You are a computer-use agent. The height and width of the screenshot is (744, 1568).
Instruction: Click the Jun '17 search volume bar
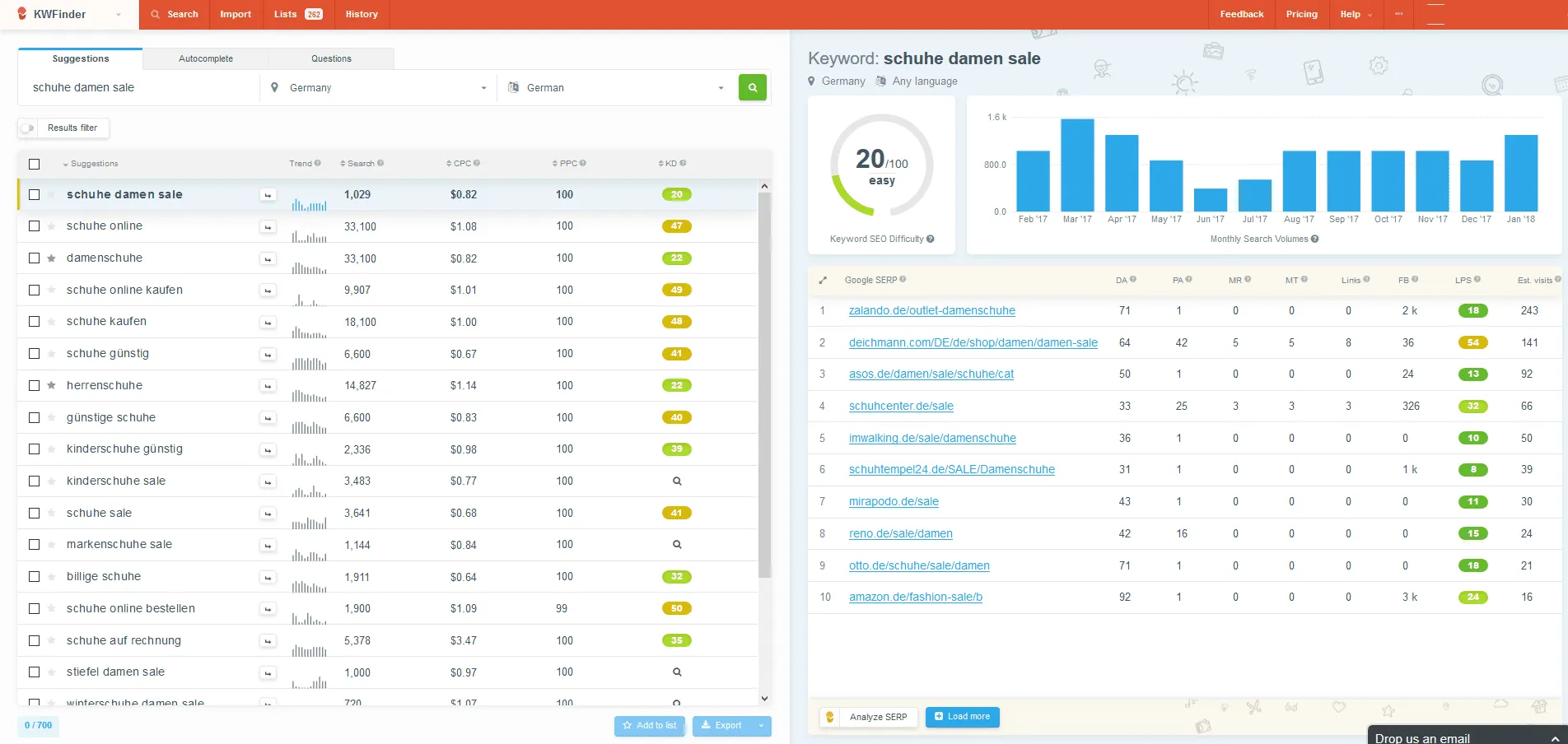coord(1211,200)
